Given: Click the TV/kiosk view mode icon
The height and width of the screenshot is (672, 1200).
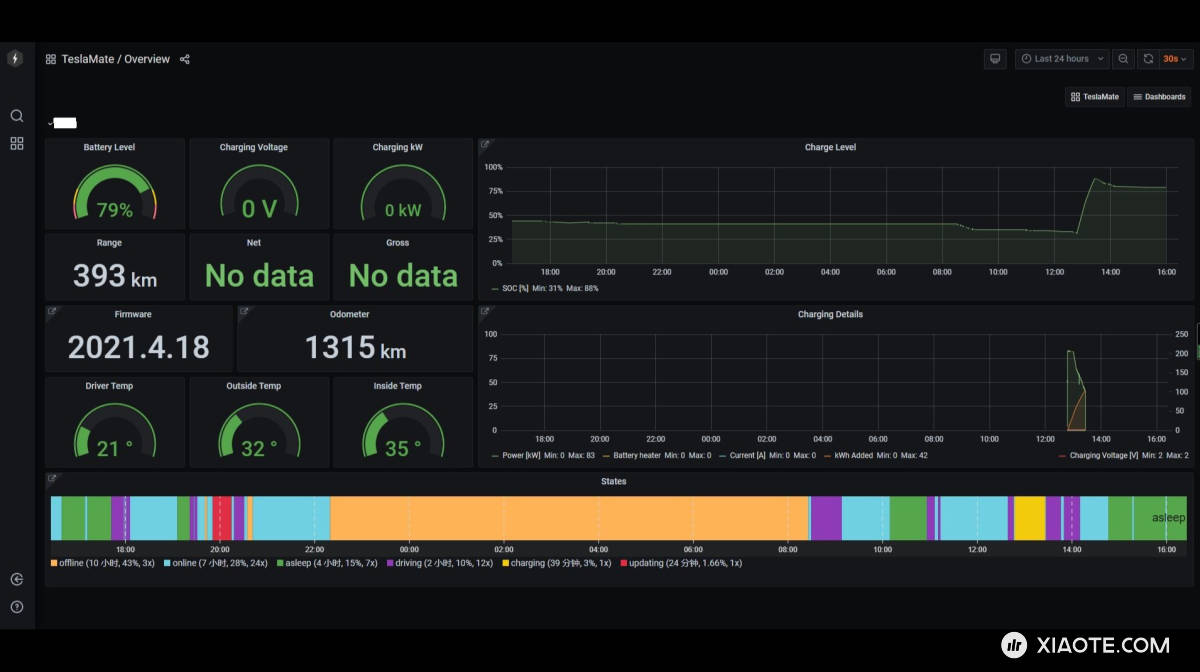Looking at the screenshot, I should (995, 59).
